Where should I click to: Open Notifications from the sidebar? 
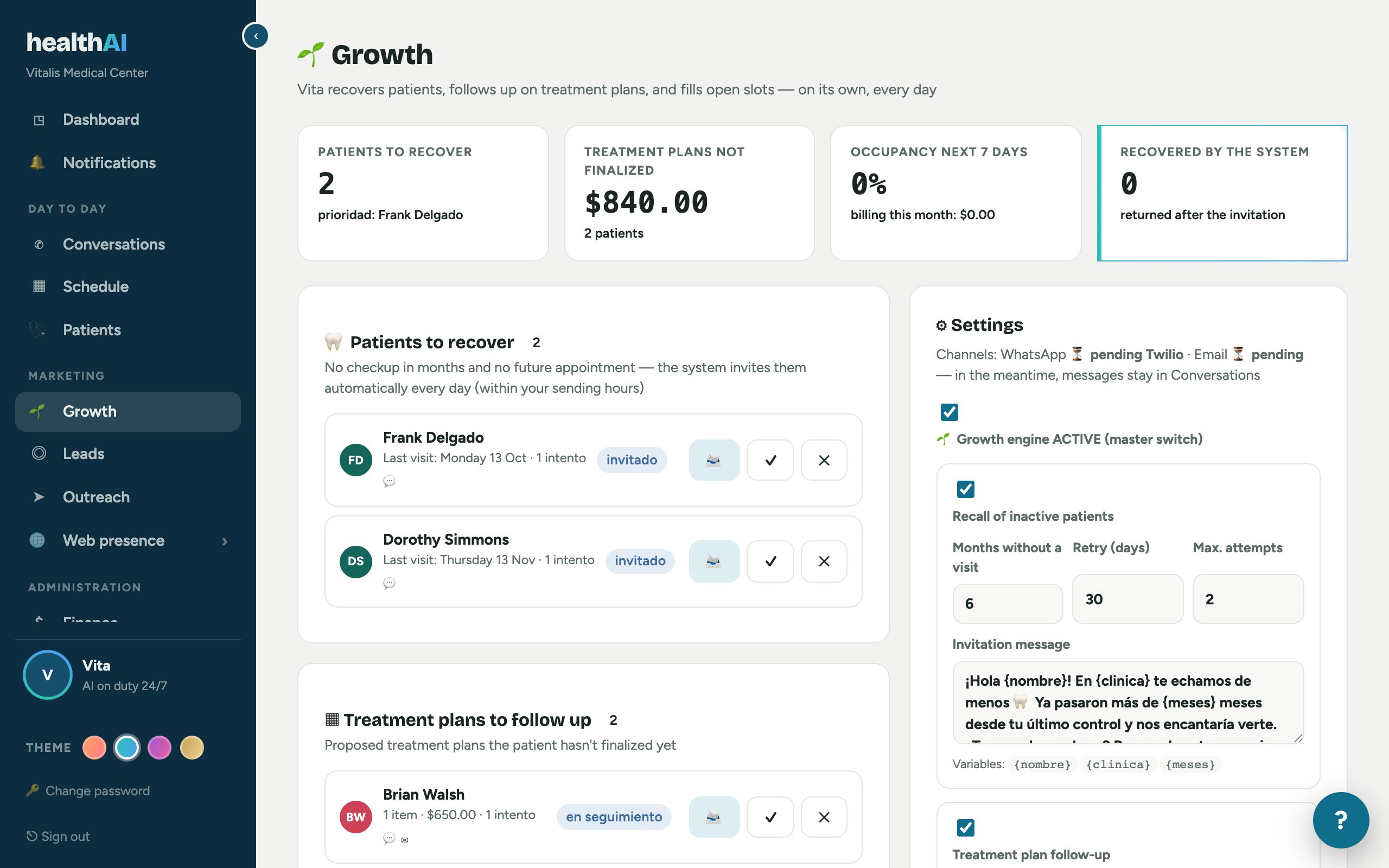coord(128,163)
